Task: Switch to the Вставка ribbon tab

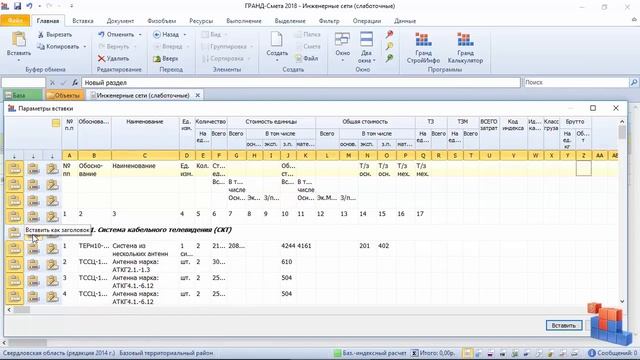Action: tap(82, 21)
